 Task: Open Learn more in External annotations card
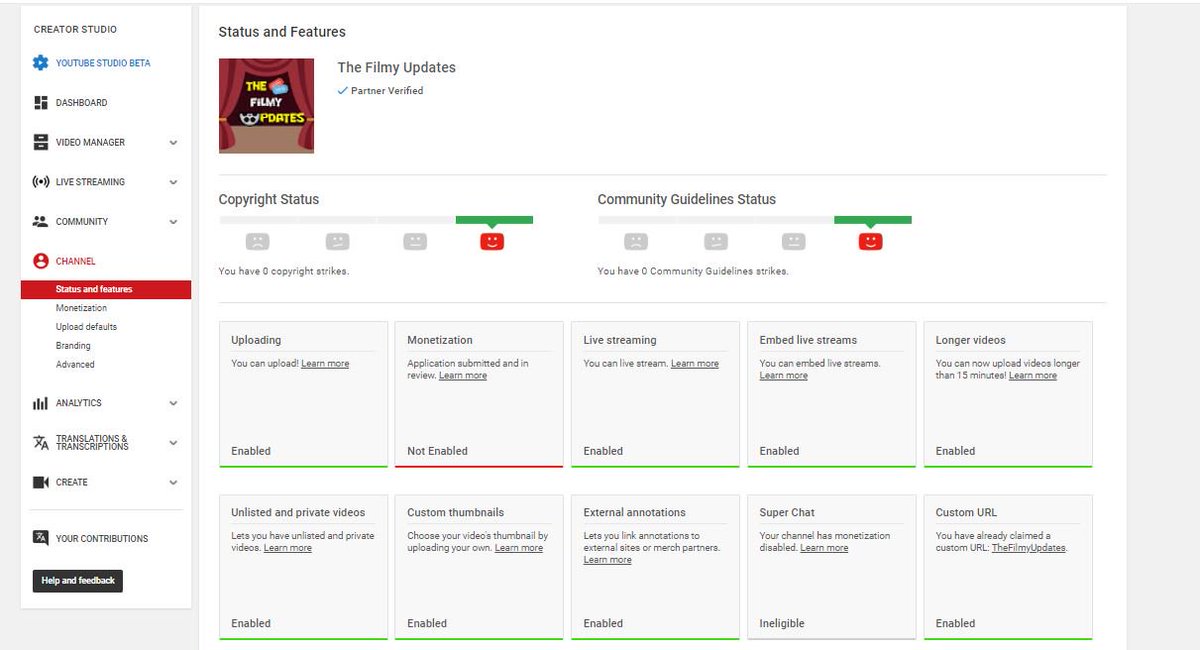[608, 560]
